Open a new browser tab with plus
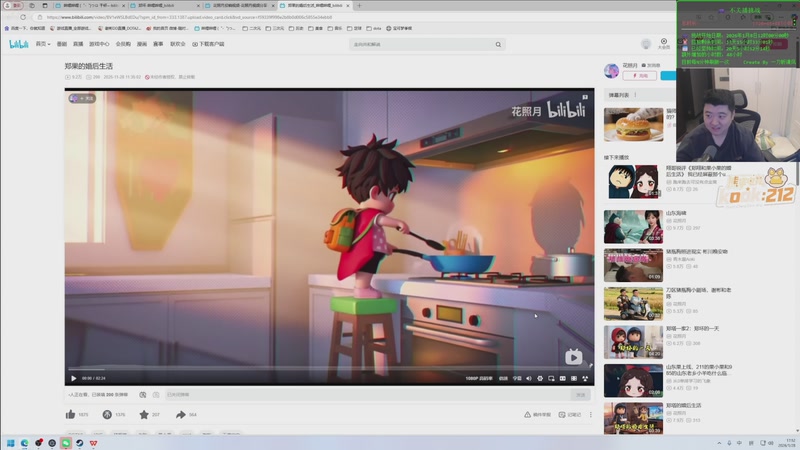Screen dimensions: 800x450 click(x=359, y=6)
